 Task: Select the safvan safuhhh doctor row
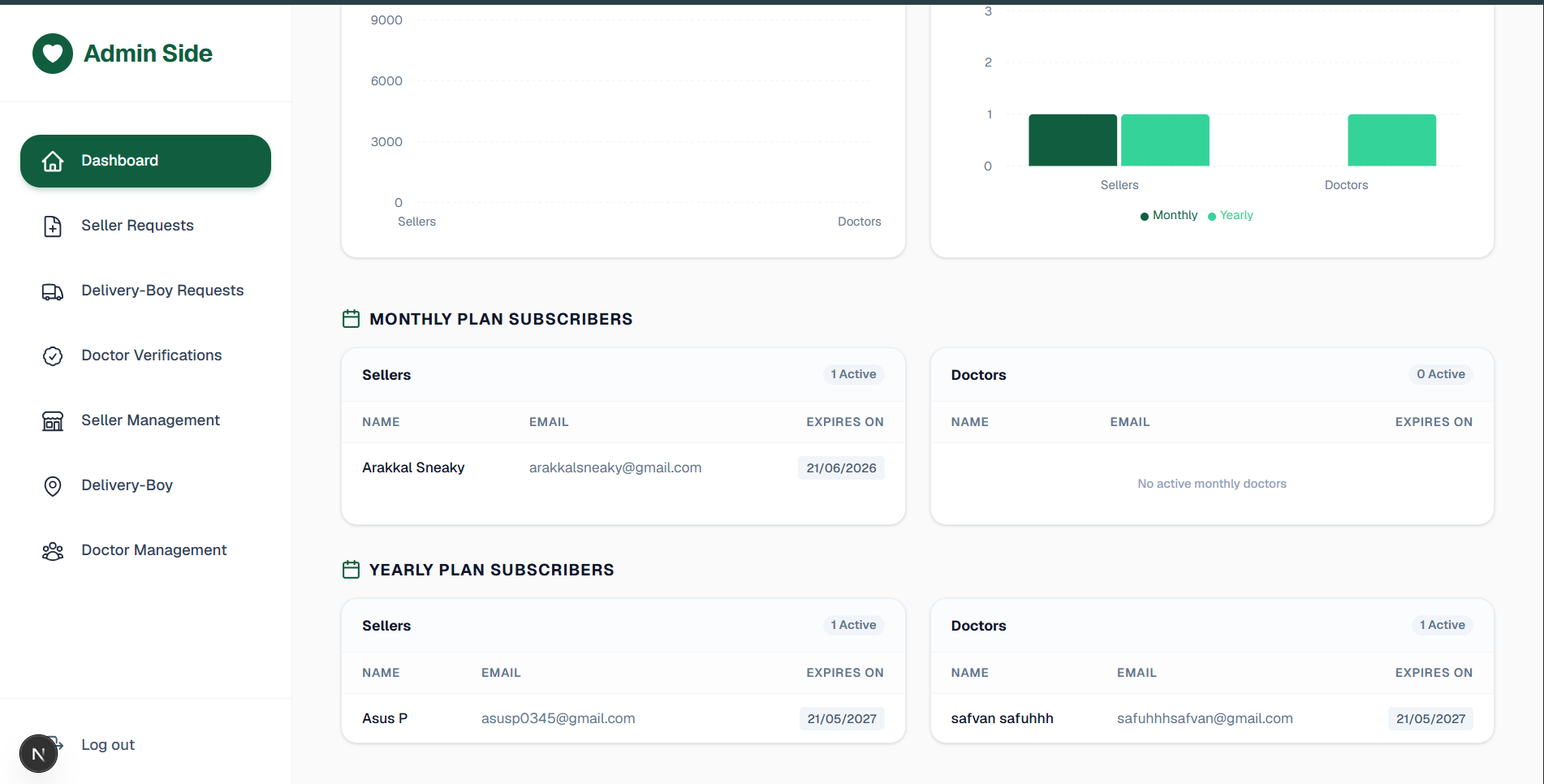click(1212, 718)
